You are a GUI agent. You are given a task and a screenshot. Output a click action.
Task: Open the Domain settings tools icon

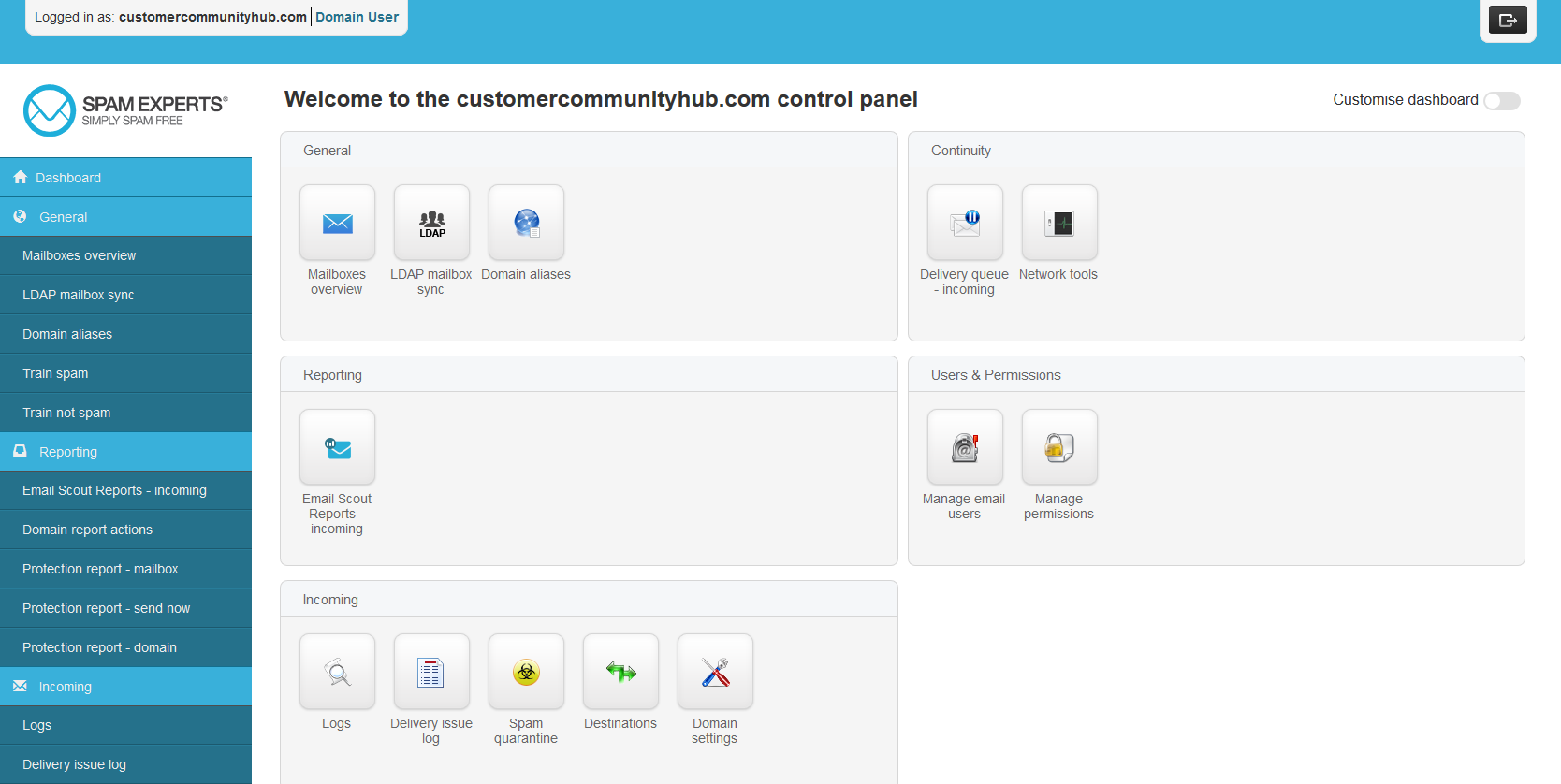coord(715,672)
